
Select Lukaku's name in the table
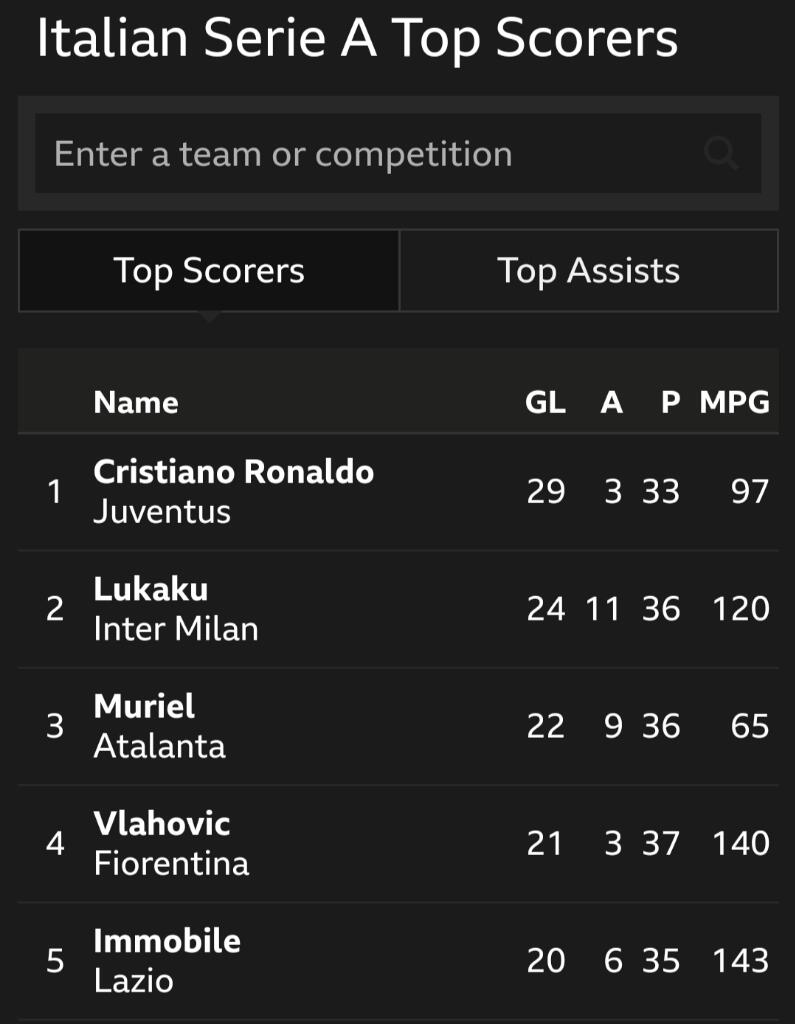(x=151, y=589)
